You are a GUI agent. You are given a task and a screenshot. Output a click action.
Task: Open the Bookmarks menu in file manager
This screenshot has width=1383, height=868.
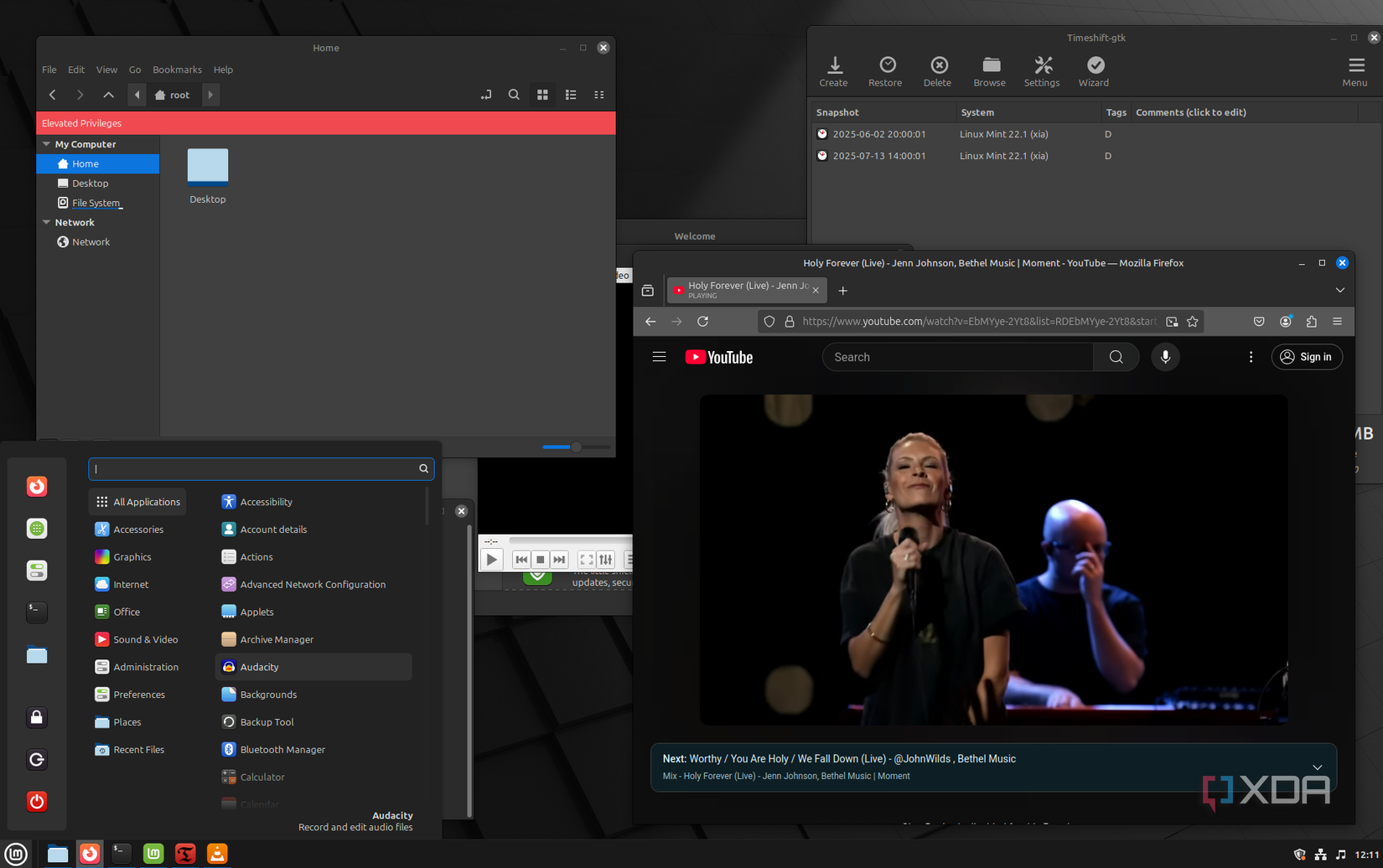coord(177,70)
